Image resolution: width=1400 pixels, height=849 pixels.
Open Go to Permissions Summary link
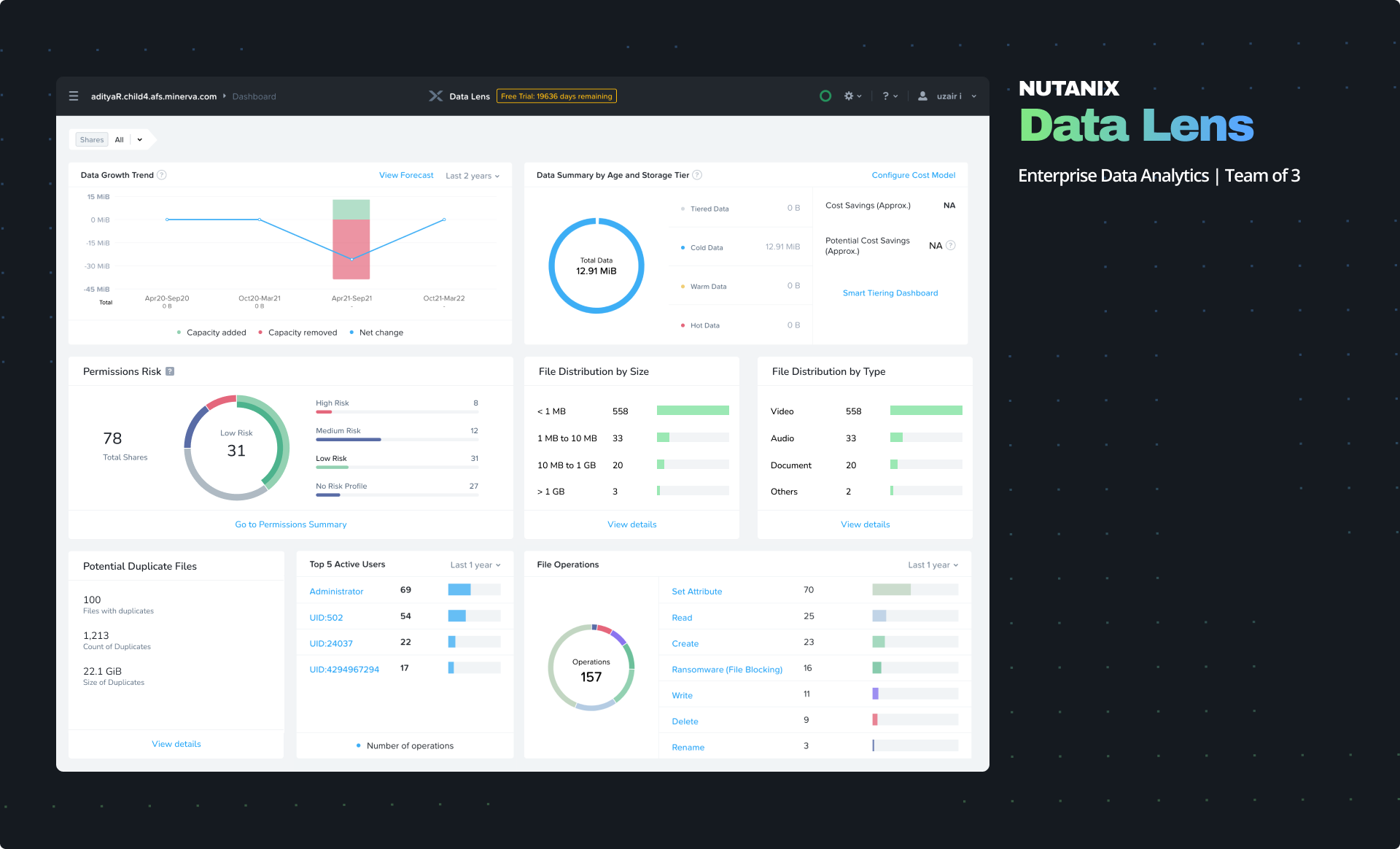pyautogui.click(x=290, y=524)
